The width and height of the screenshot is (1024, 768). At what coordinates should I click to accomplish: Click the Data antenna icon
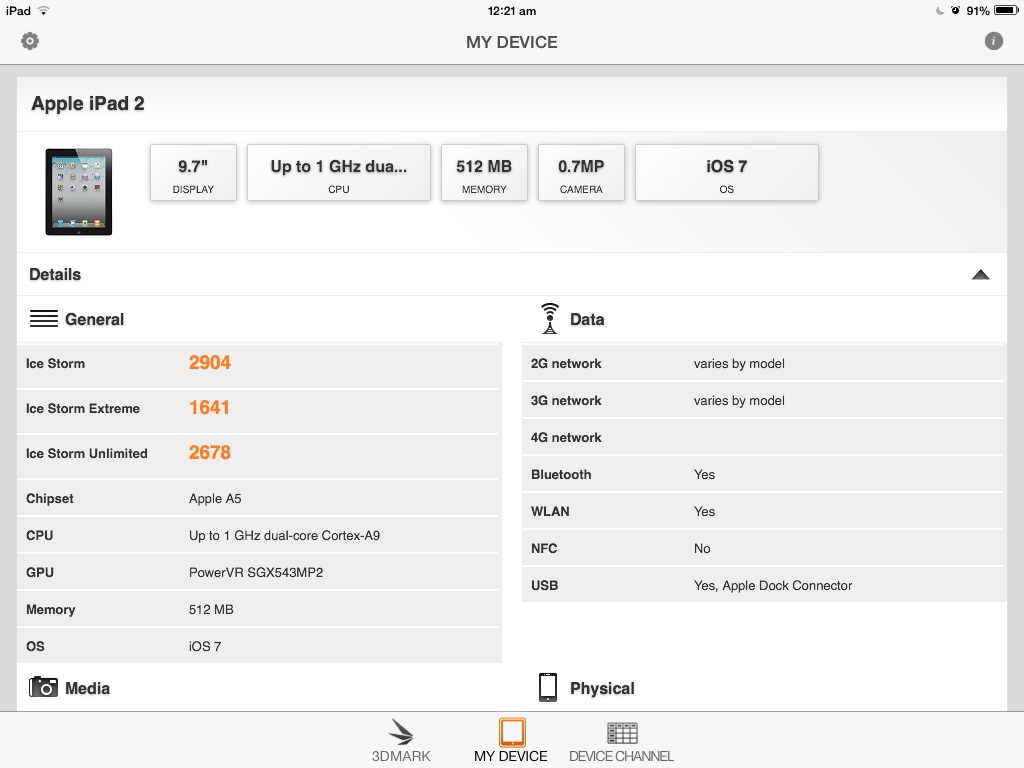coord(550,318)
